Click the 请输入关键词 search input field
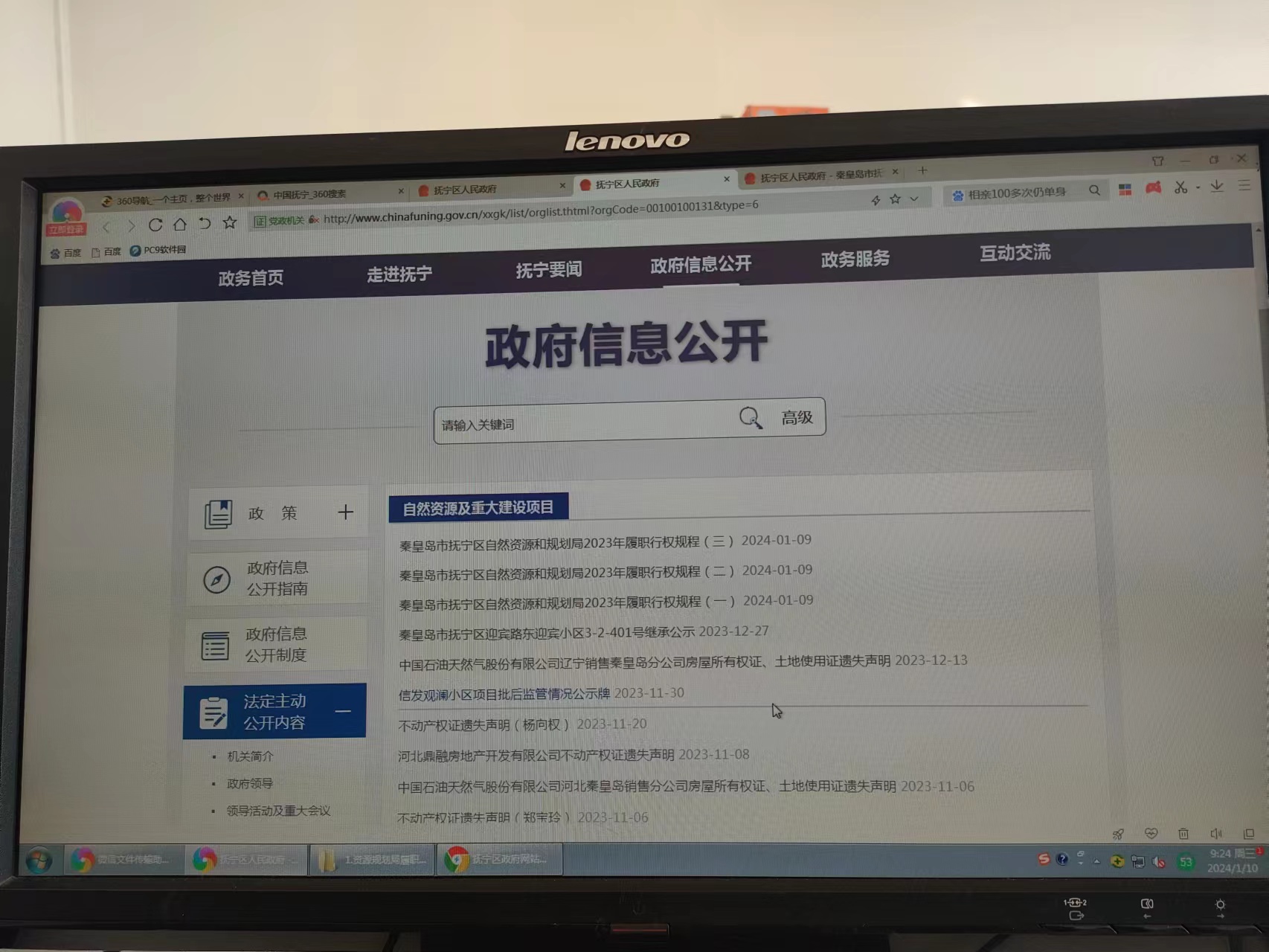This screenshot has height=952, width=1269. click(x=580, y=424)
